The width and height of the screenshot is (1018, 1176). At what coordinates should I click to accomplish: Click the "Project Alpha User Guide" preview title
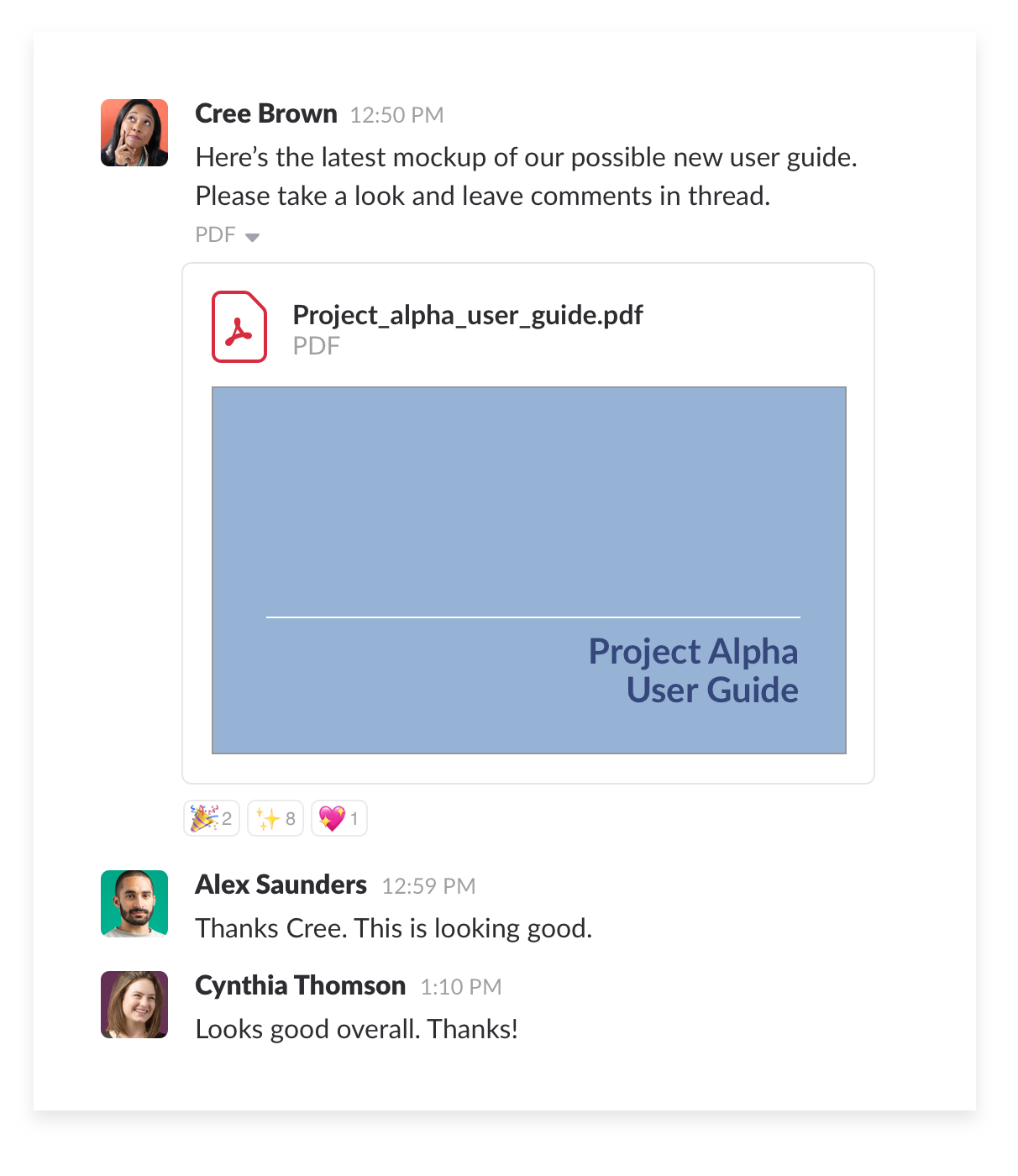694,671
